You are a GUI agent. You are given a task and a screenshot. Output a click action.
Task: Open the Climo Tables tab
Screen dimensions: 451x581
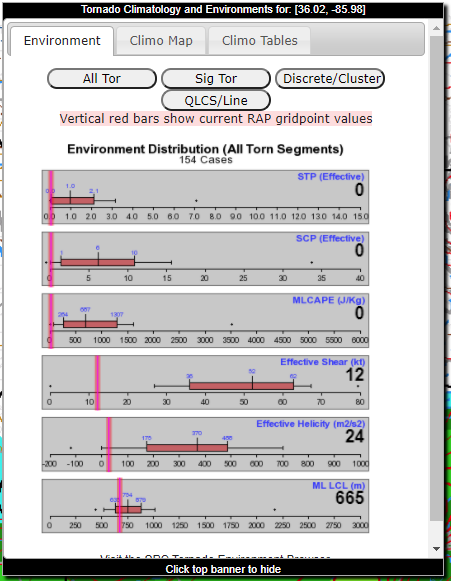(259, 41)
